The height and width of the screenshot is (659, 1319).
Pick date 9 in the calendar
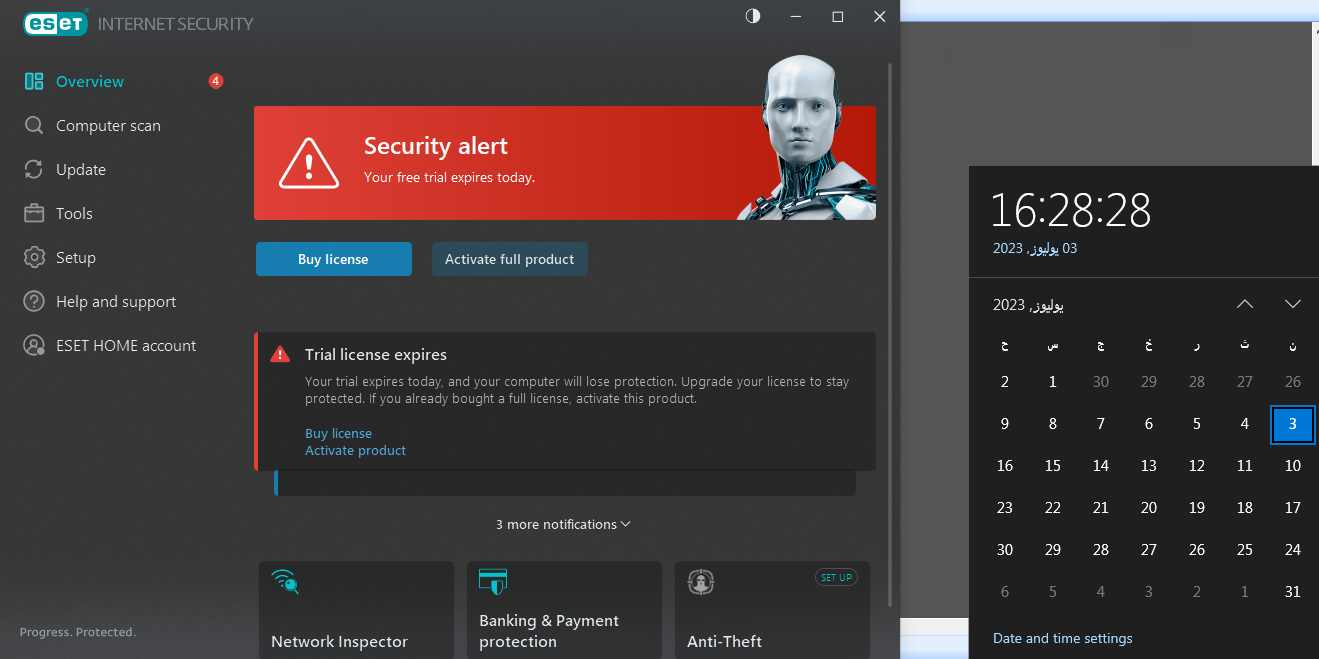1005,424
